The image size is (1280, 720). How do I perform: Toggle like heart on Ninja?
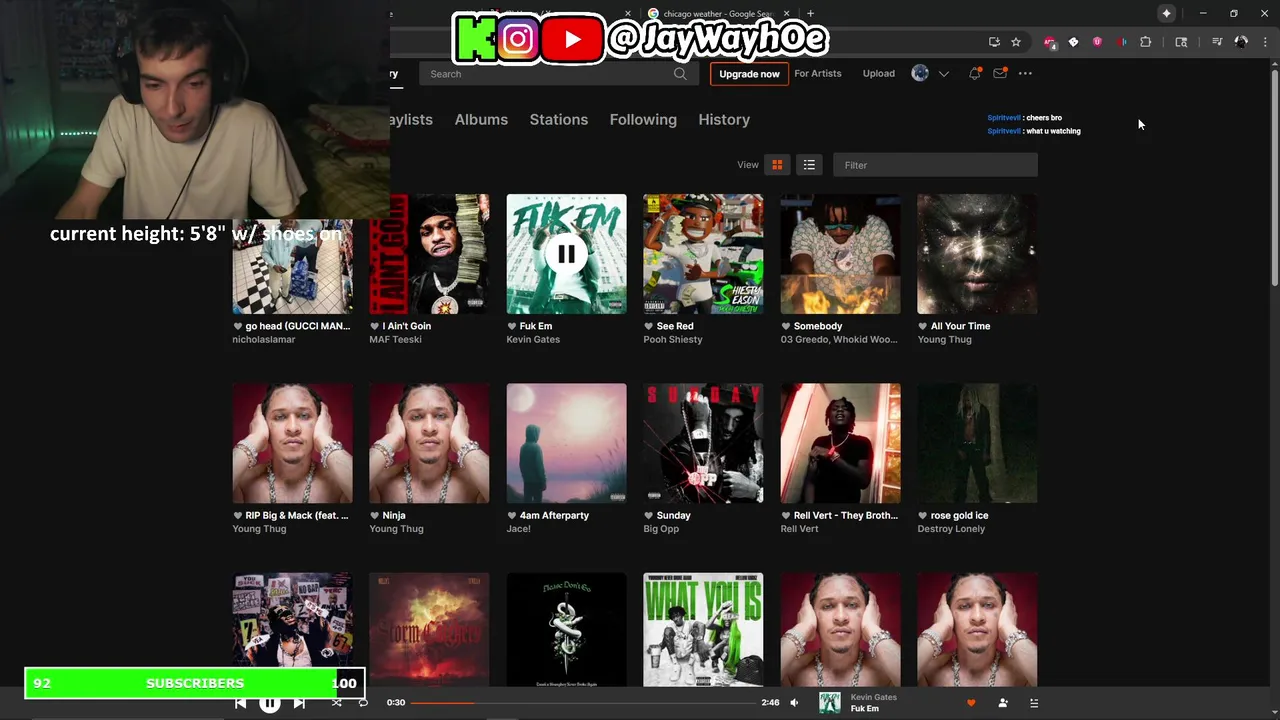[x=374, y=515]
